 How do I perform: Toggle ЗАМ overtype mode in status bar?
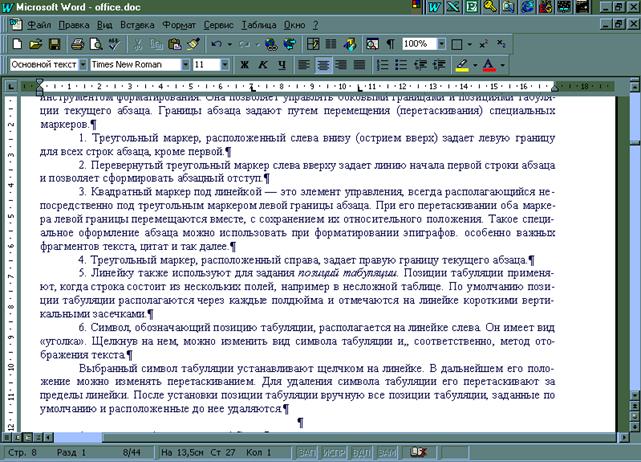[387, 452]
